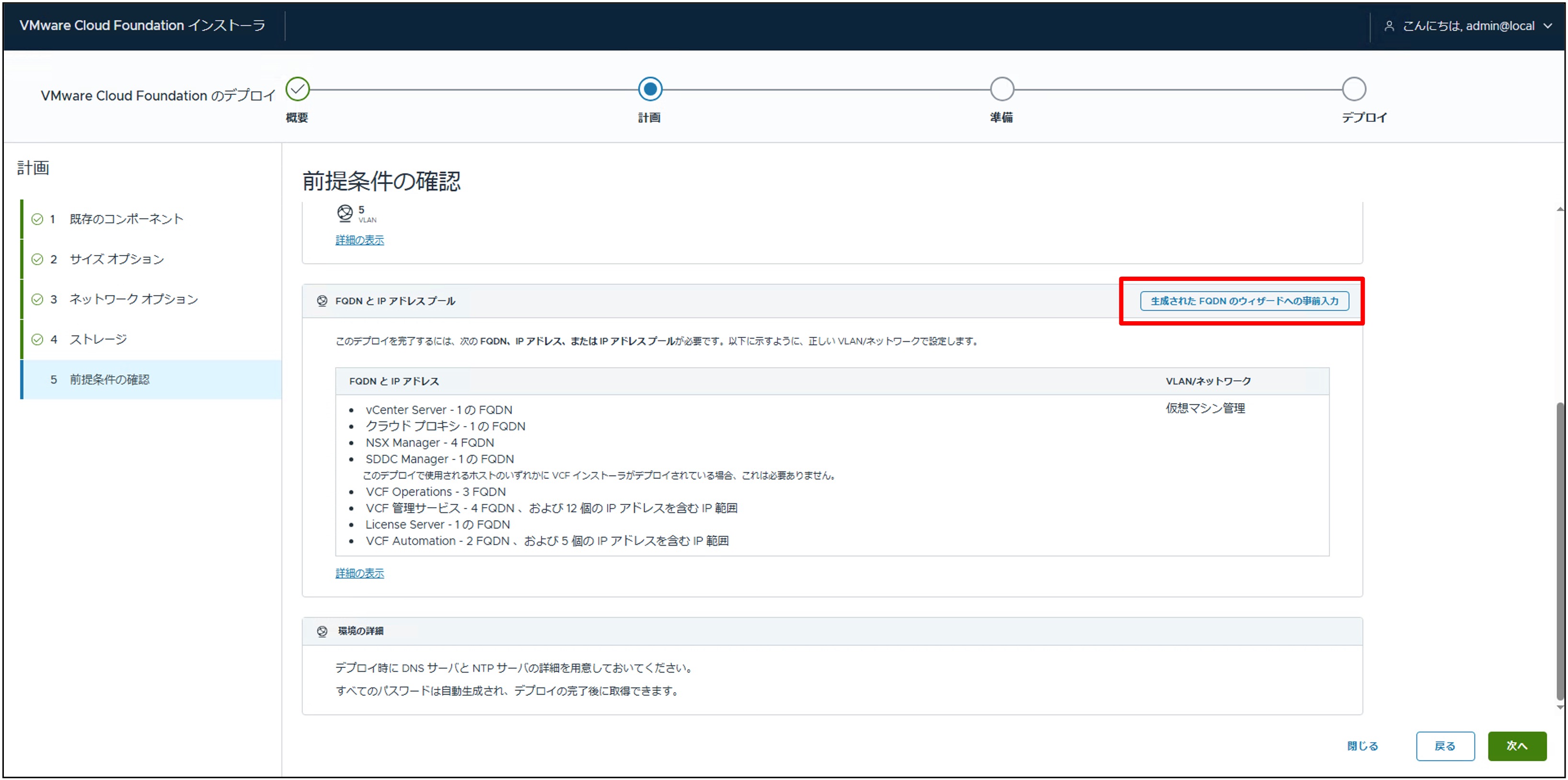Click the user profile icon in header
Viewport: 1568px width, 780px height.
(1389, 25)
